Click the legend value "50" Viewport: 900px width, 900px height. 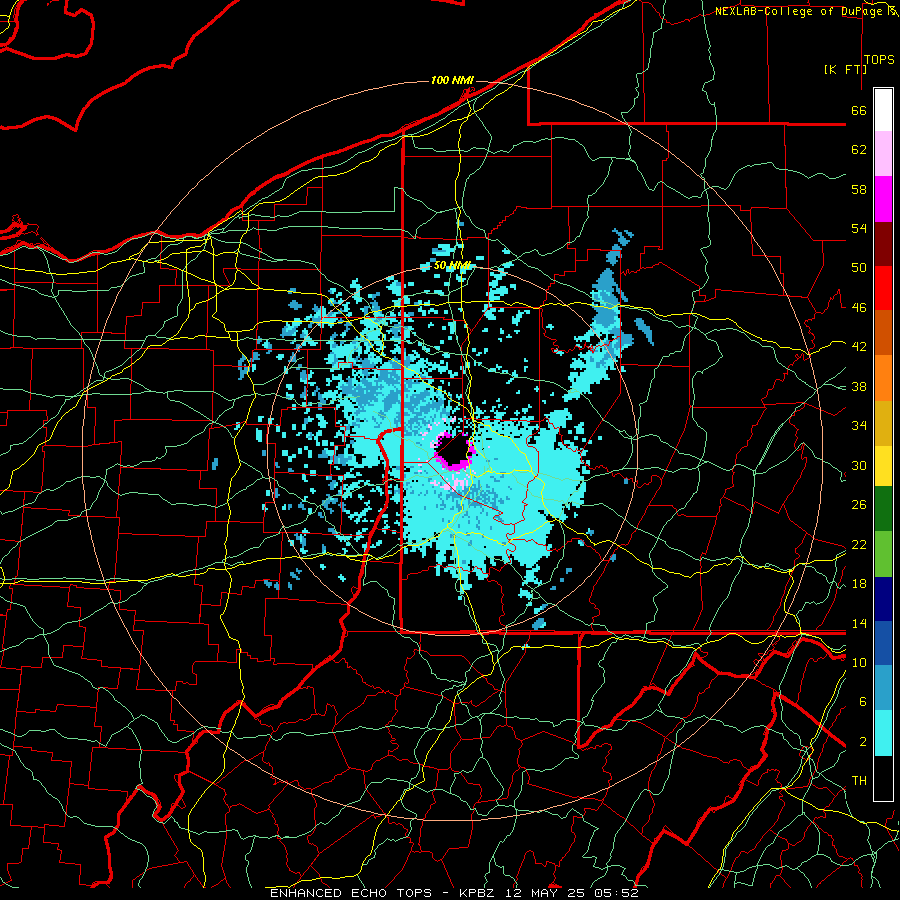coord(859,268)
